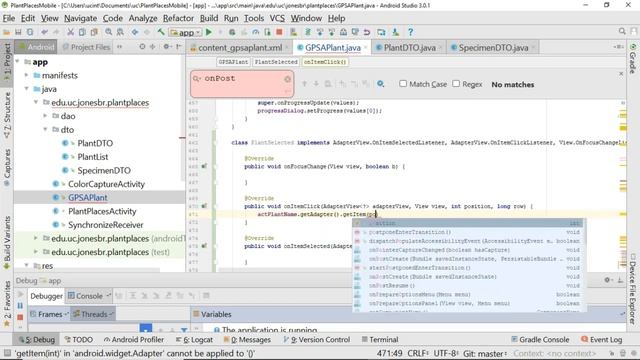This screenshot has height=360, width=640.
Task: Collapse the app module tree node
Action: pos(18,62)
